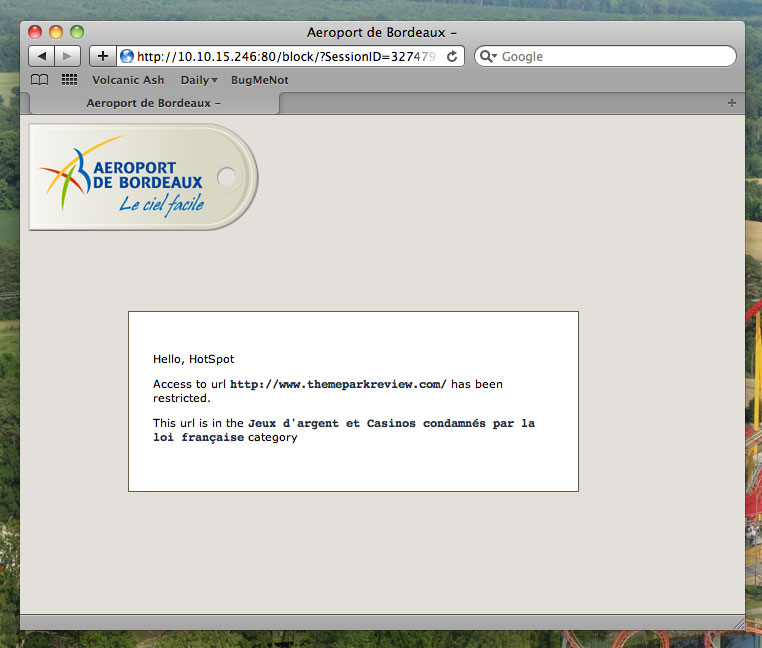Viewport: 762px width, 648px height.
Task: Reload the page with the refresh arrow
Action: (452, 56)
